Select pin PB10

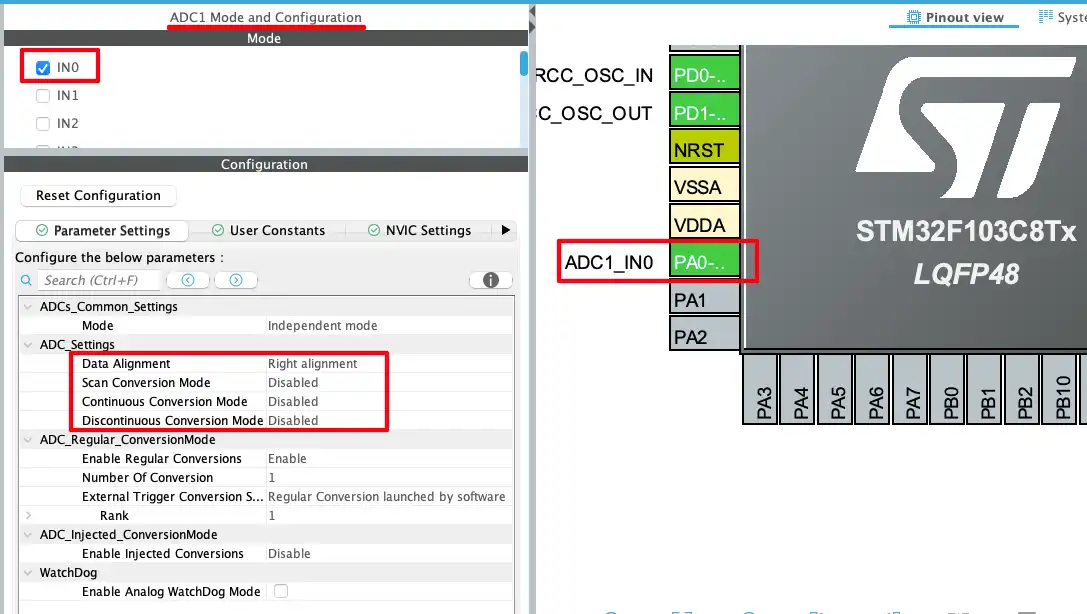[1060, 389]
